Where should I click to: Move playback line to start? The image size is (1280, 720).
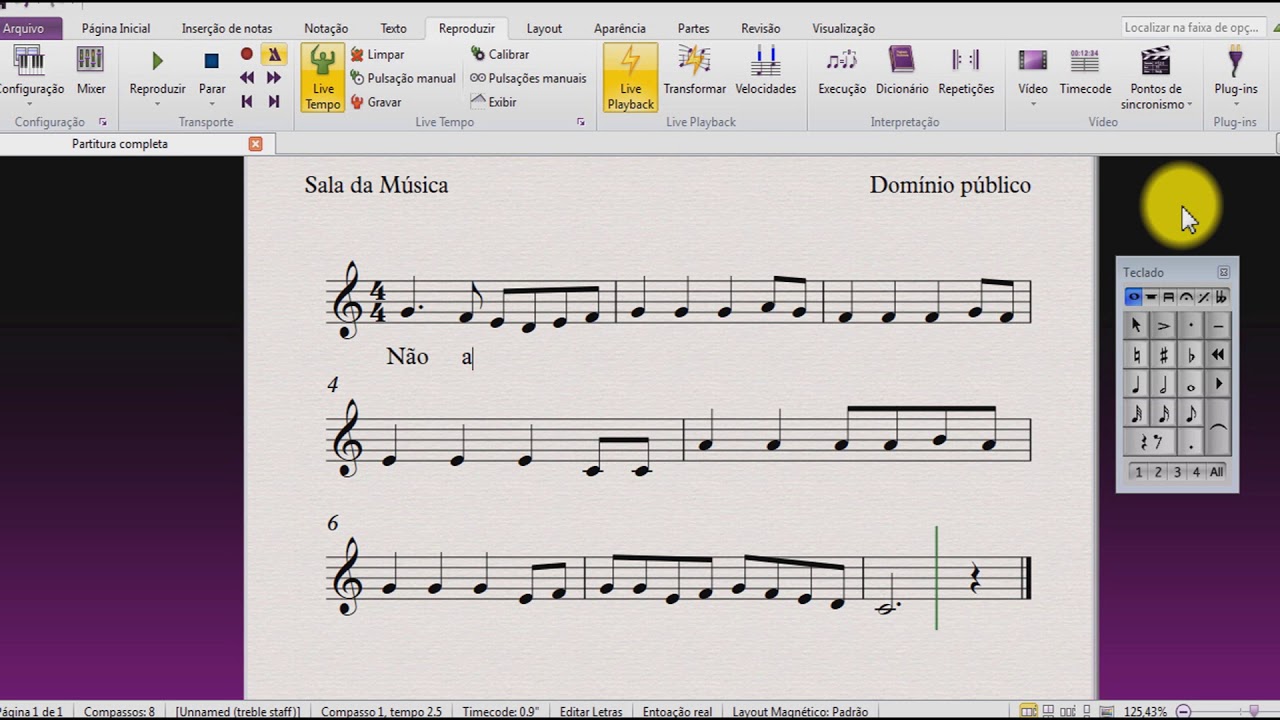pos(247,101)
